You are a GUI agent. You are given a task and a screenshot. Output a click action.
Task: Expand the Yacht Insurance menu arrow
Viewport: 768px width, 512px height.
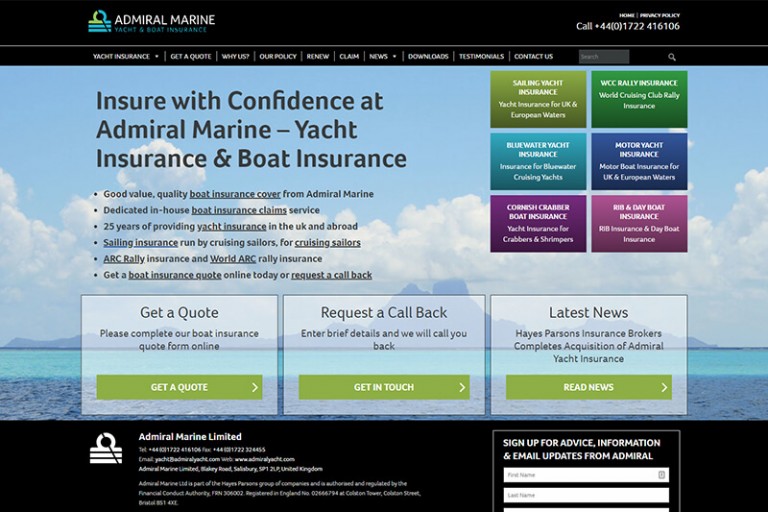coord(157,56)
